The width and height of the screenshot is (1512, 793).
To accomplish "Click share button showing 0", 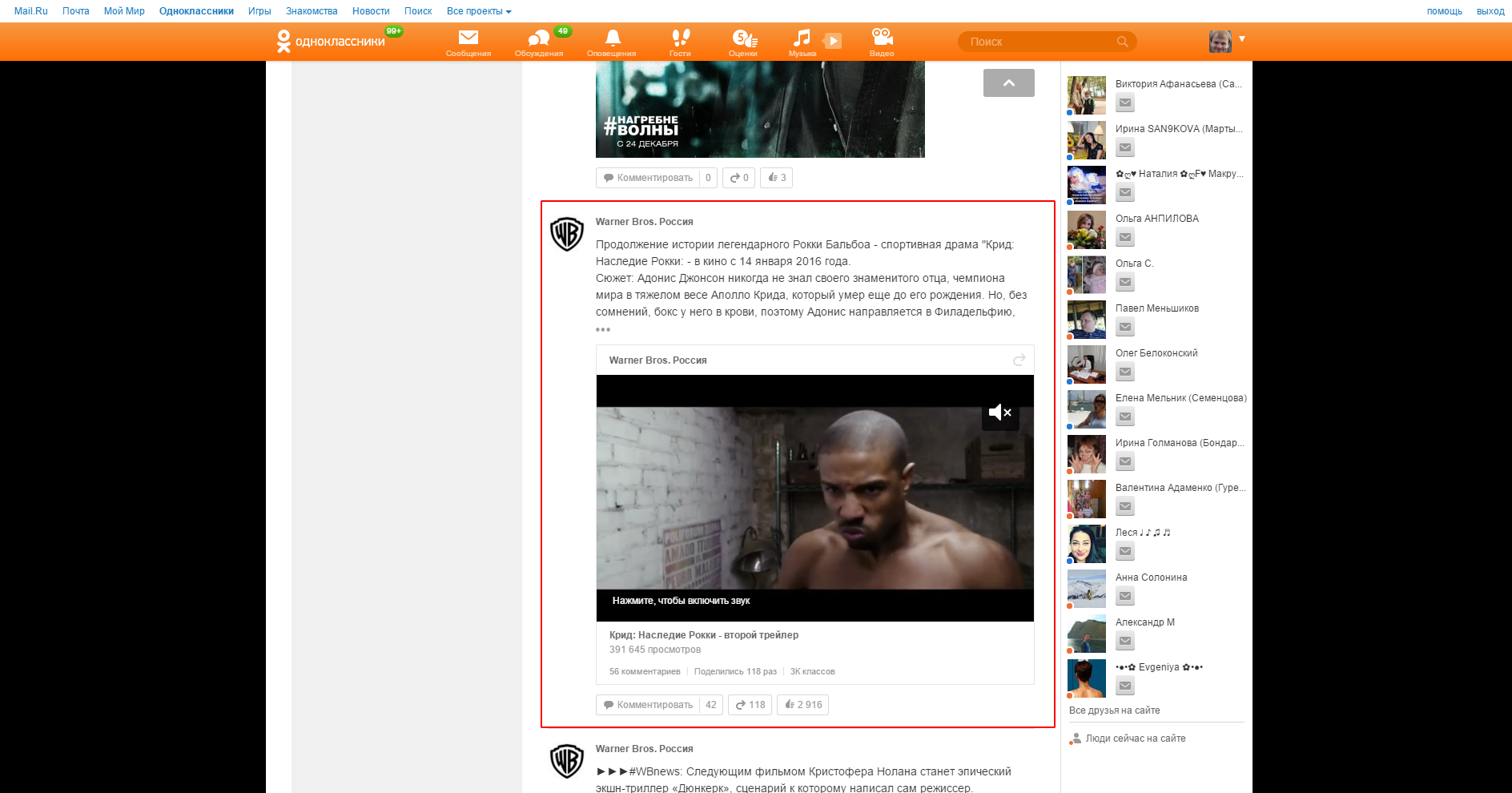I will 738,178.
